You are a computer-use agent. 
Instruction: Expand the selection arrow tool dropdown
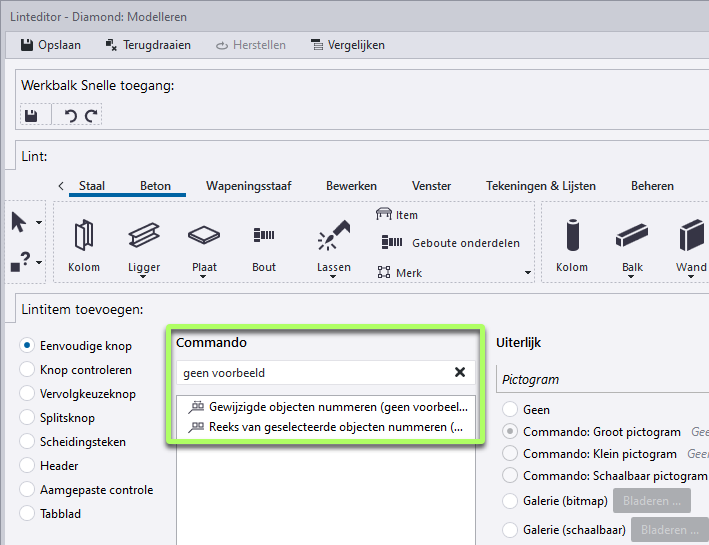[x=39, y=223]
